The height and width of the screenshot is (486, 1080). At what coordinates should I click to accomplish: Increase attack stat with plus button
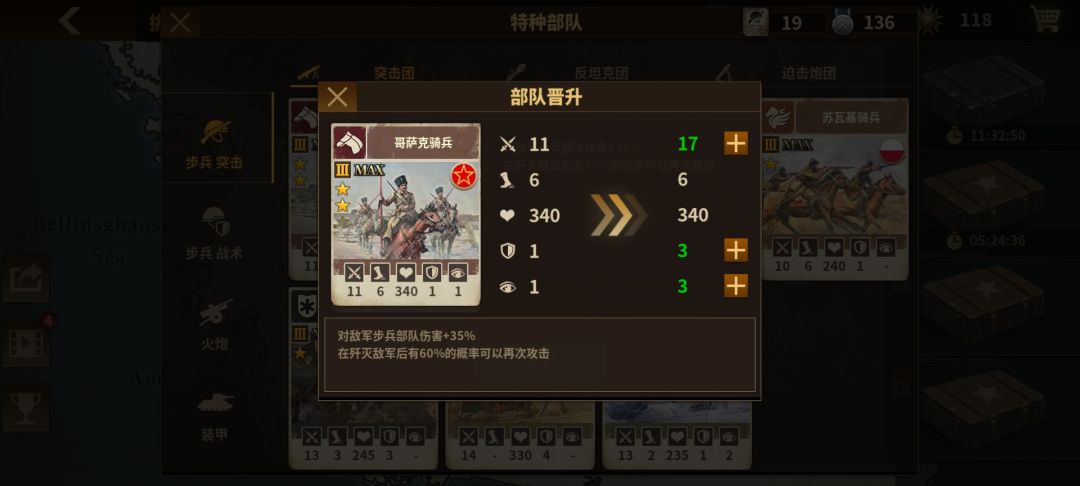736,143
